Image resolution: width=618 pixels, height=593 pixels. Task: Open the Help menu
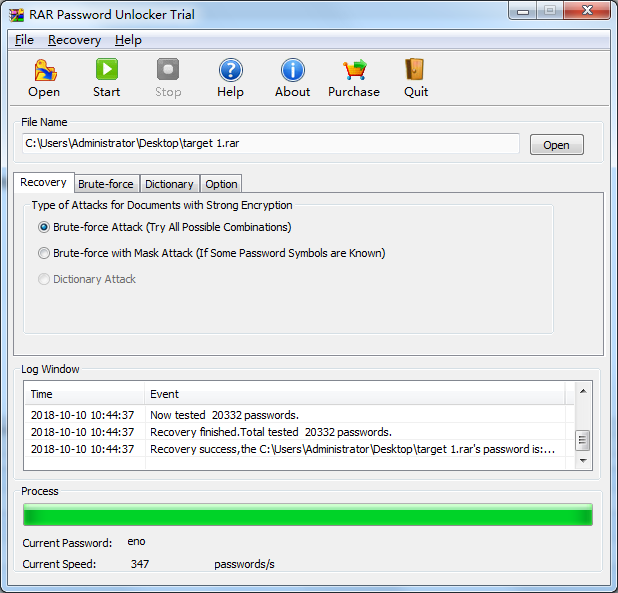(x=128, y=40)
